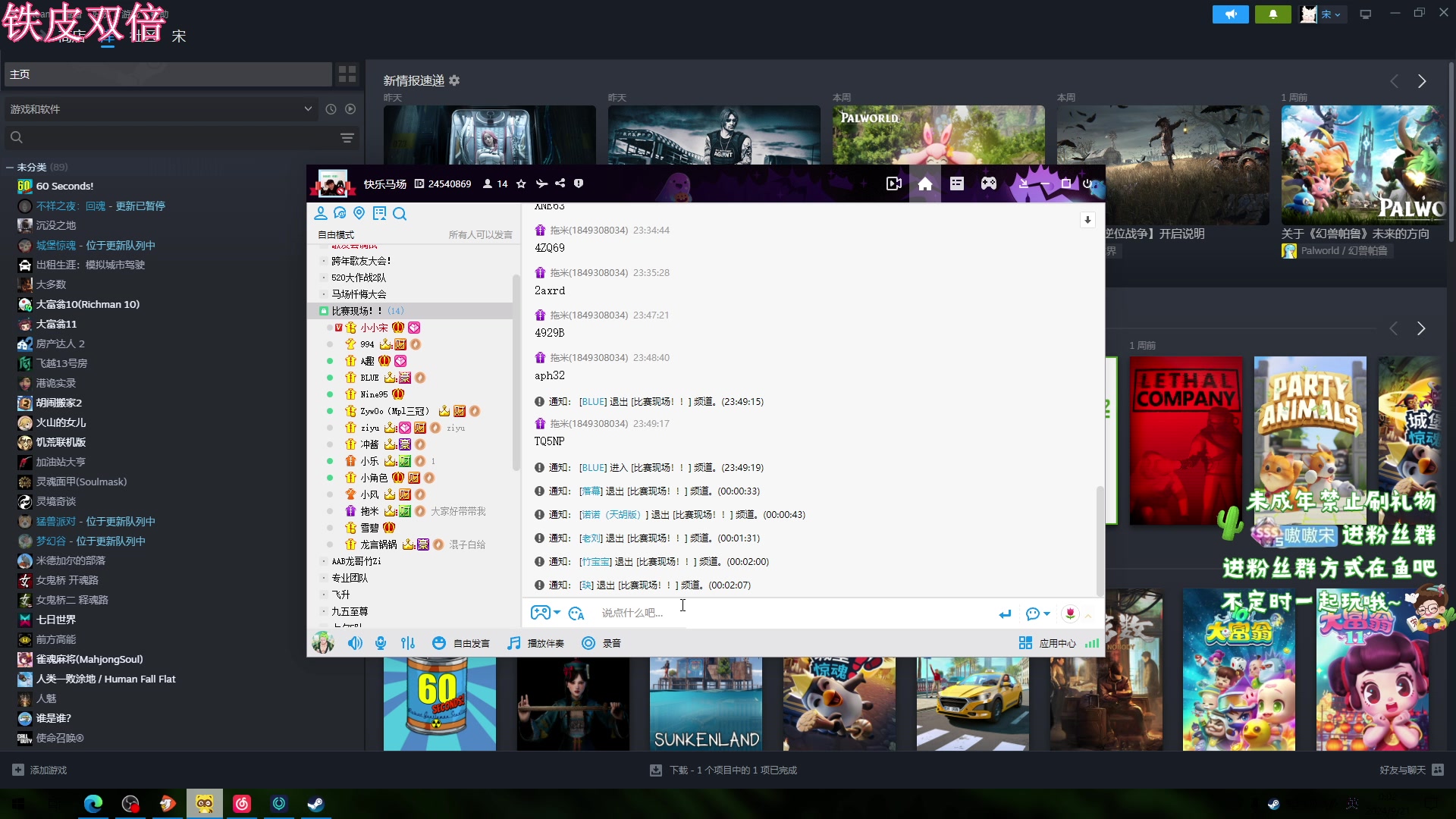The width and height of the screenshot is (1456, 819).
Task: Open Steam downloads status at bottom
Action: pos(723,770)
